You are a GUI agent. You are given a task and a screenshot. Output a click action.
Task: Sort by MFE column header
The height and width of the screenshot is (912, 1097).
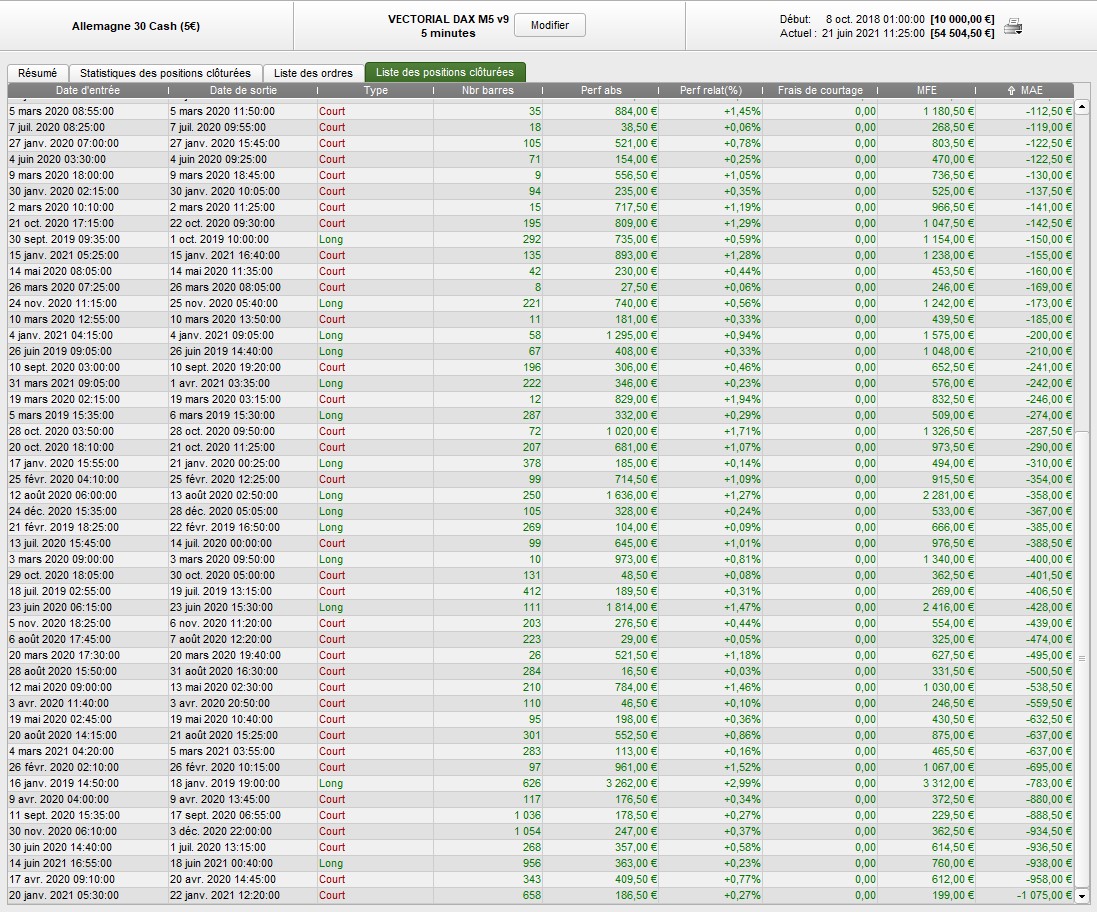tap(927, 91)
